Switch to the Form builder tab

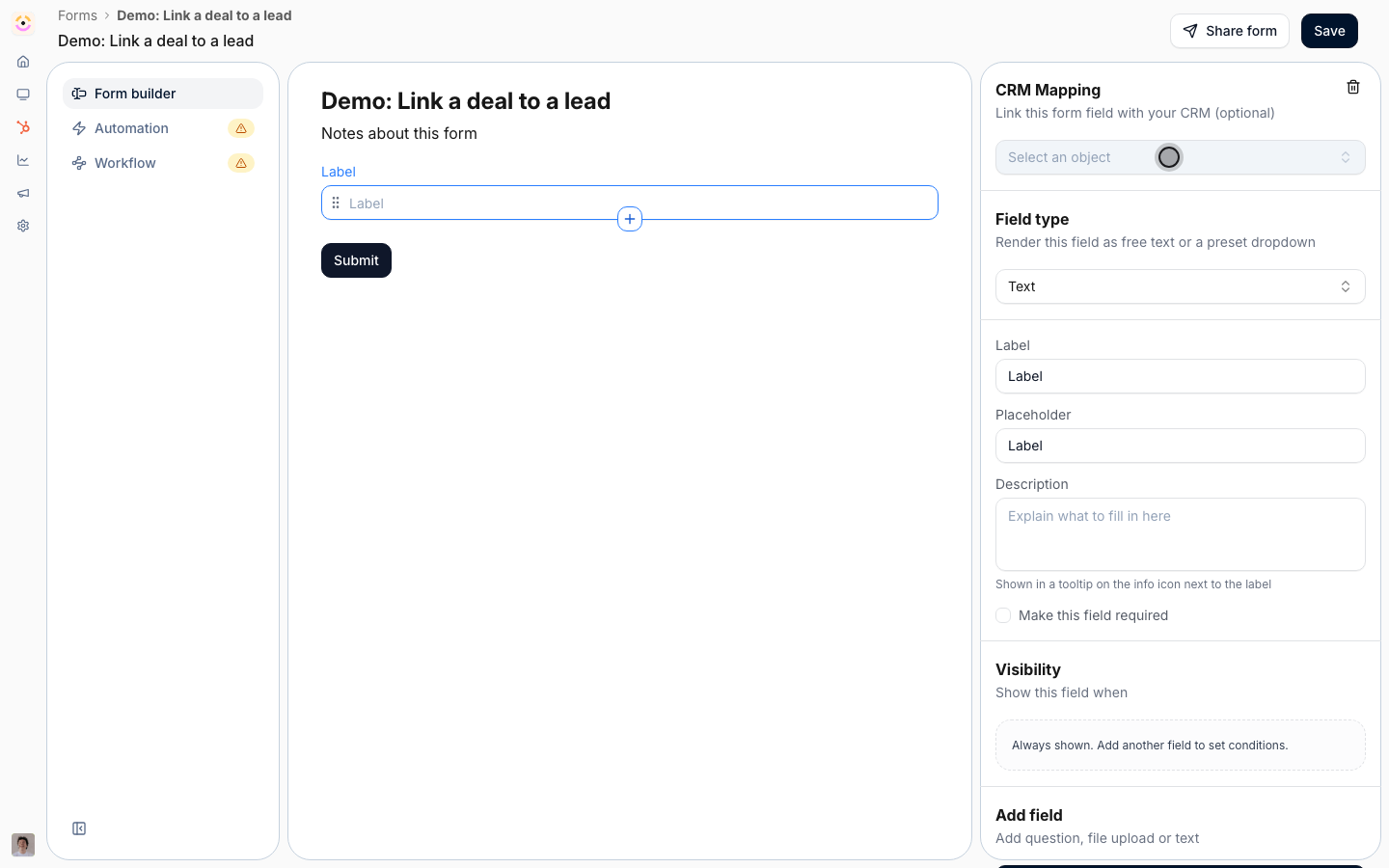click(163, 94)
